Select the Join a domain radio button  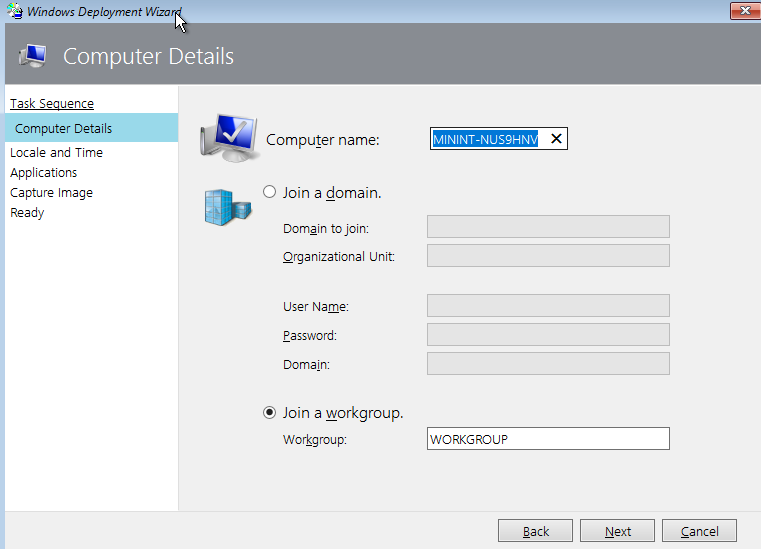(x=269, y=192)
